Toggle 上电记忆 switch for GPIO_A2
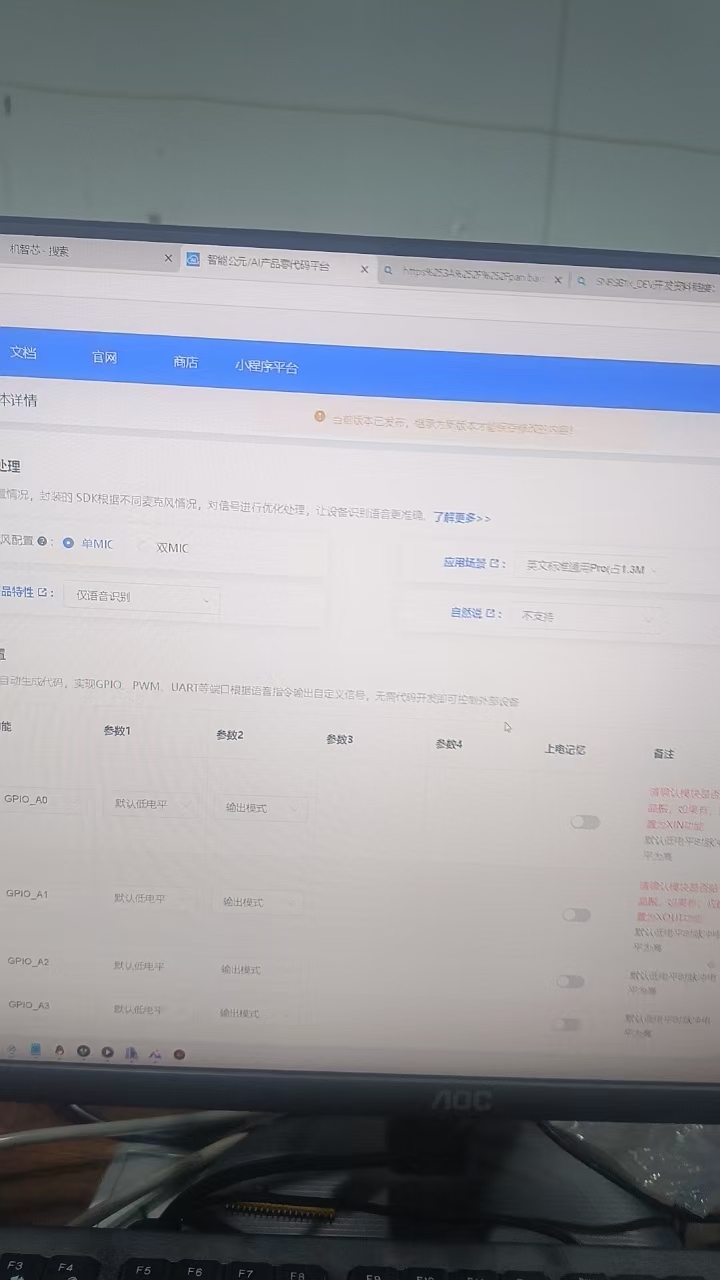The height and width of the screenshot is (1280, 720). tap(570, 982)
